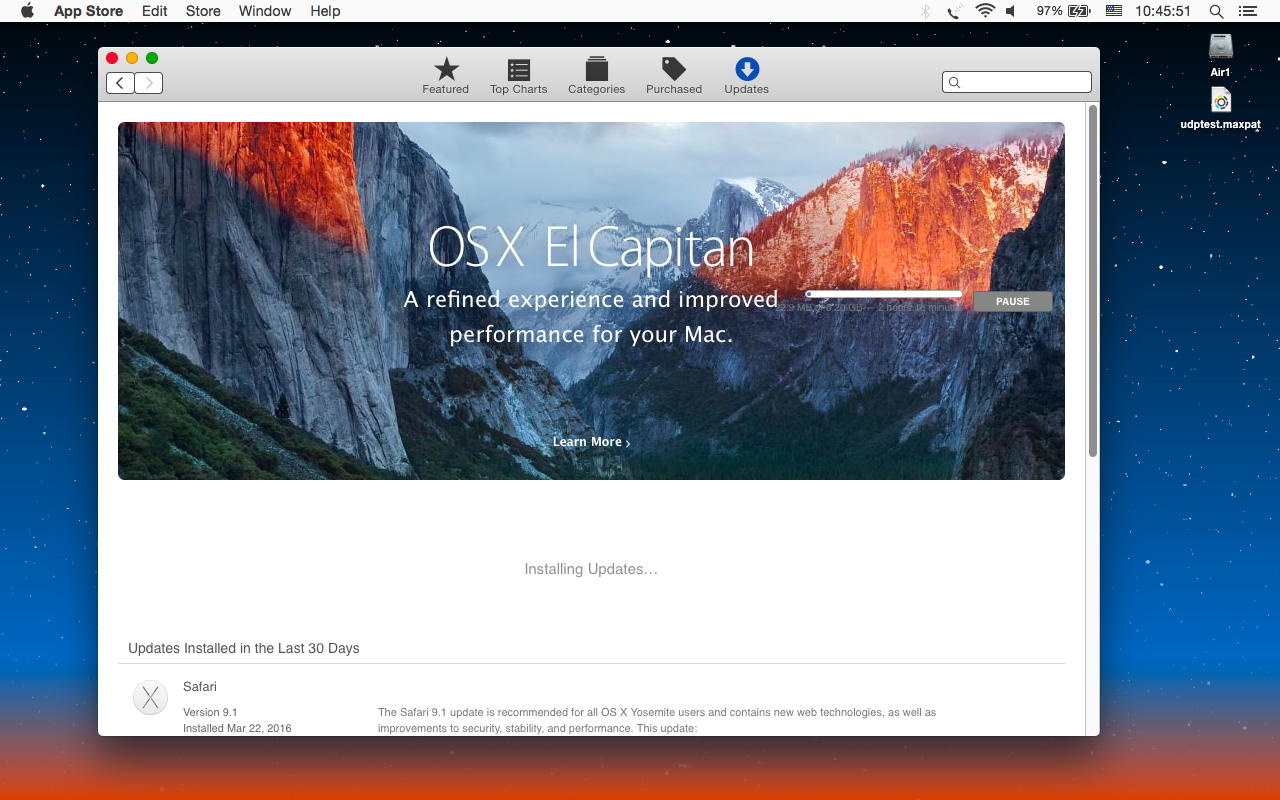The image size is (1280, 800).
Task: Click the Wi-Fi status icon
Action: (985, 11)
